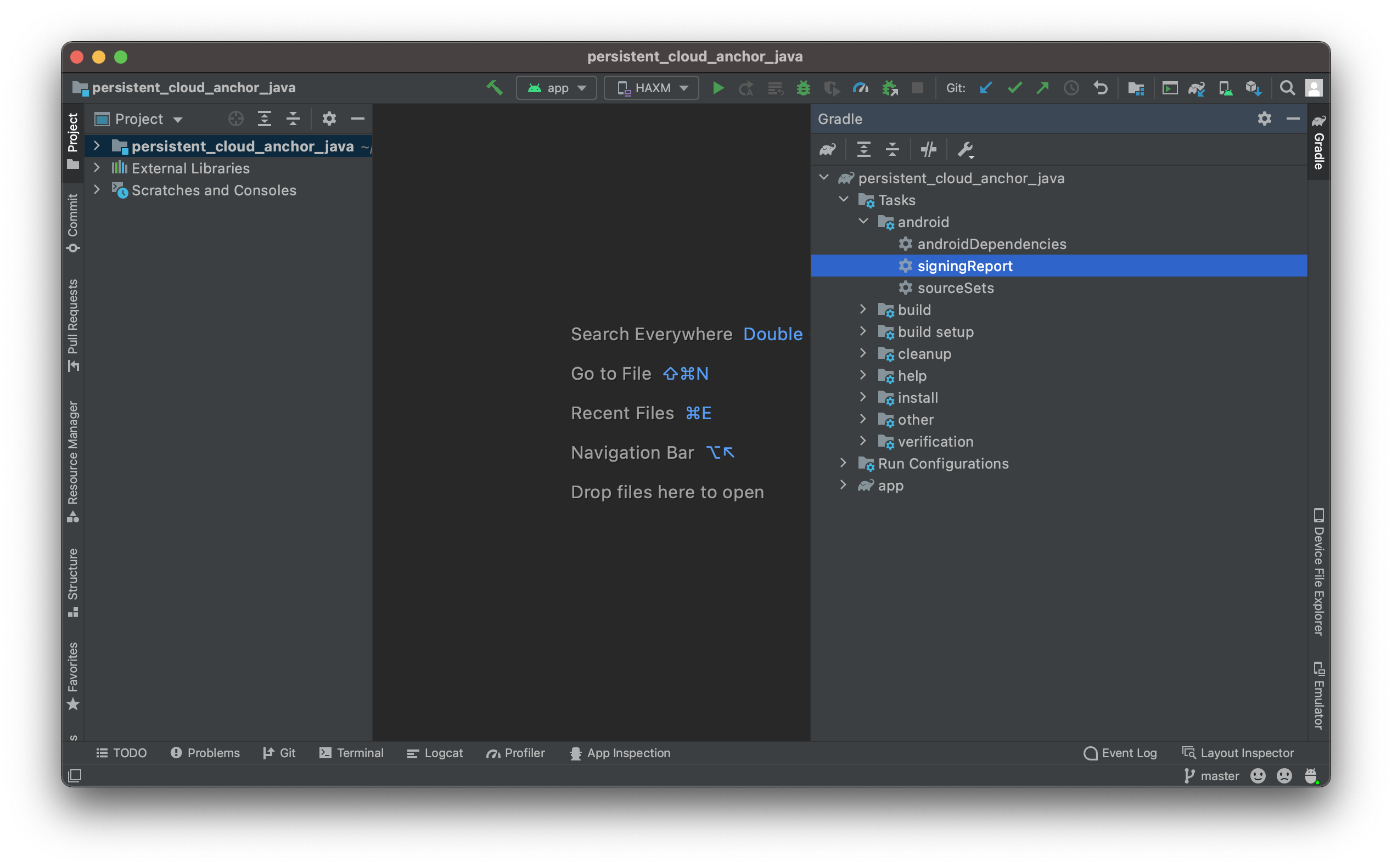Image resolution: width=1392 pixels, height=868 pixels.
Task: Click the green Run app button
Action: click(x=718, y=88)
